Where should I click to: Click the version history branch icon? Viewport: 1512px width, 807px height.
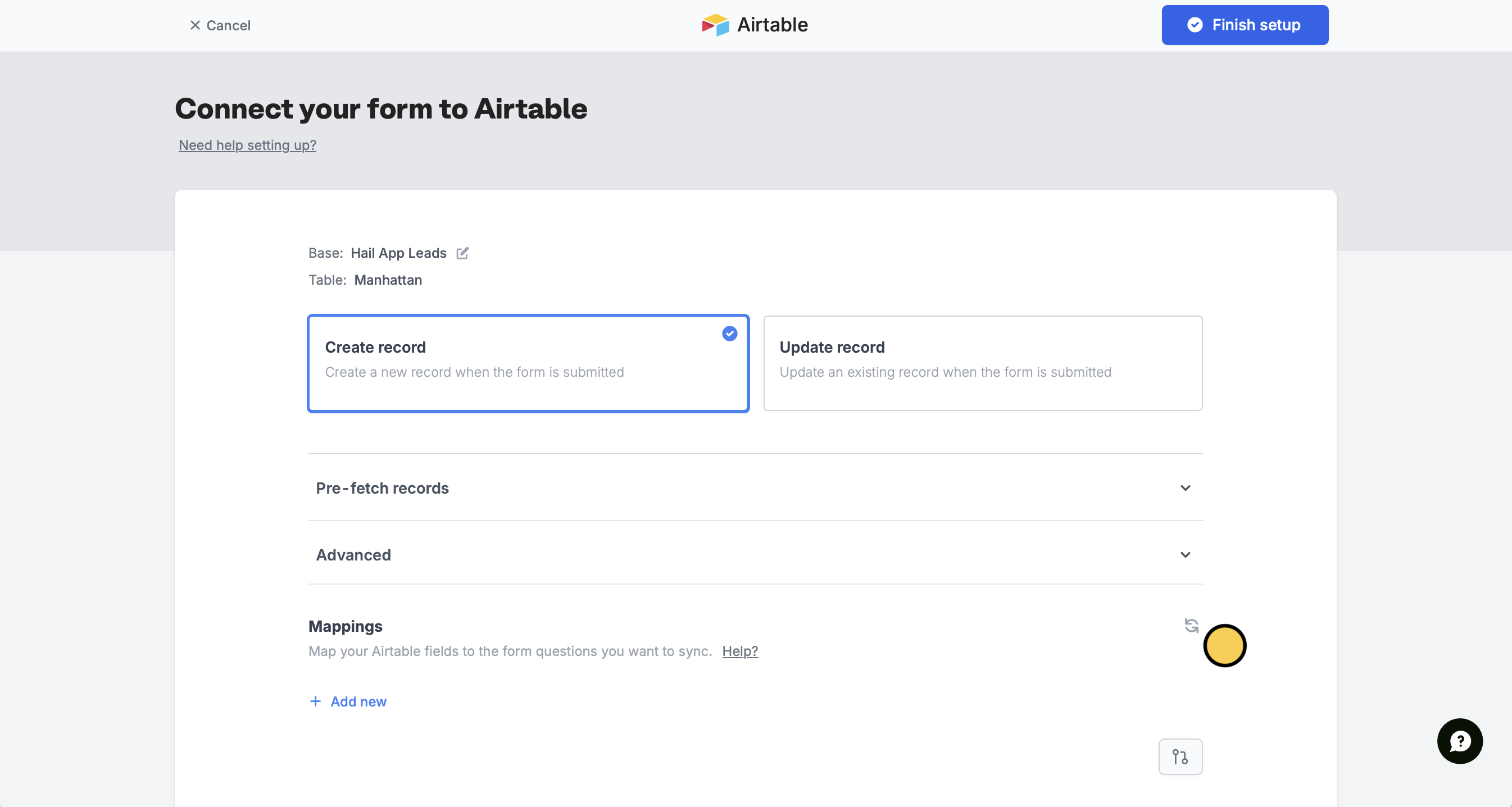coord(1180,756)
